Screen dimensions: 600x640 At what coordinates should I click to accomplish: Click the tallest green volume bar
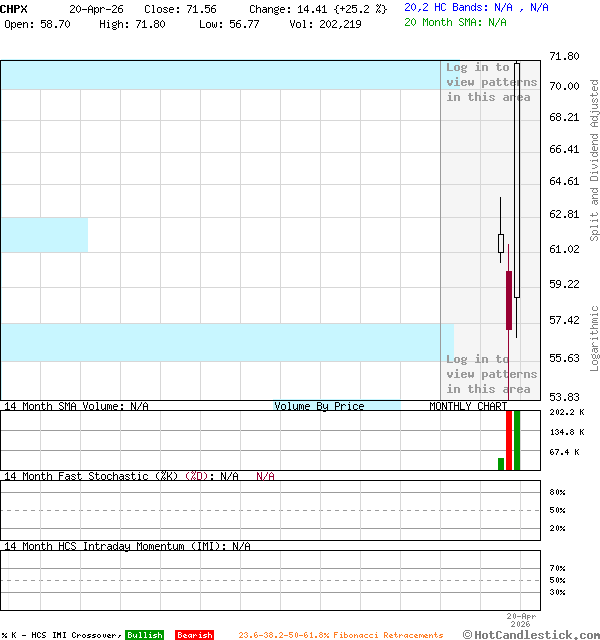(x=517, y=440)
